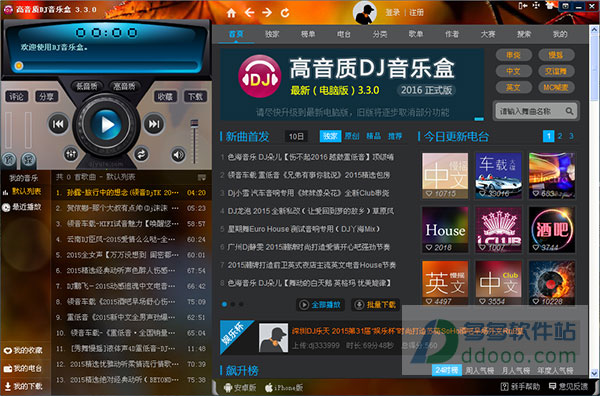Open 我的收藏 my favorites
Screen dimensions: 600x396
point(23,350)
